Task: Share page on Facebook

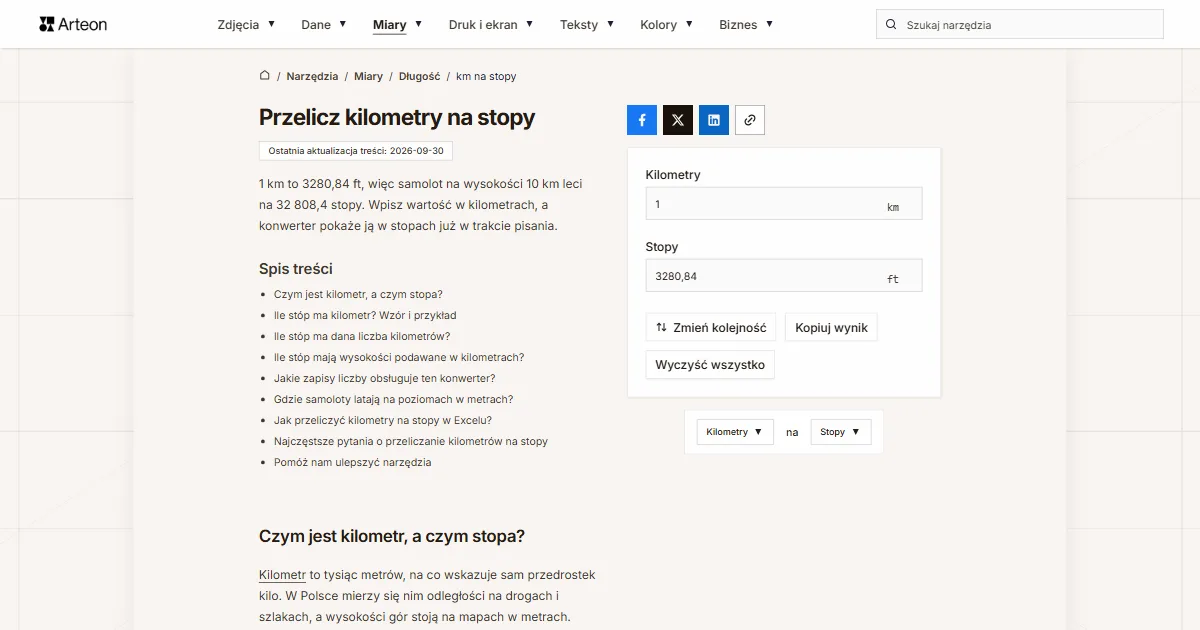Action: click(x=642, y=120)
